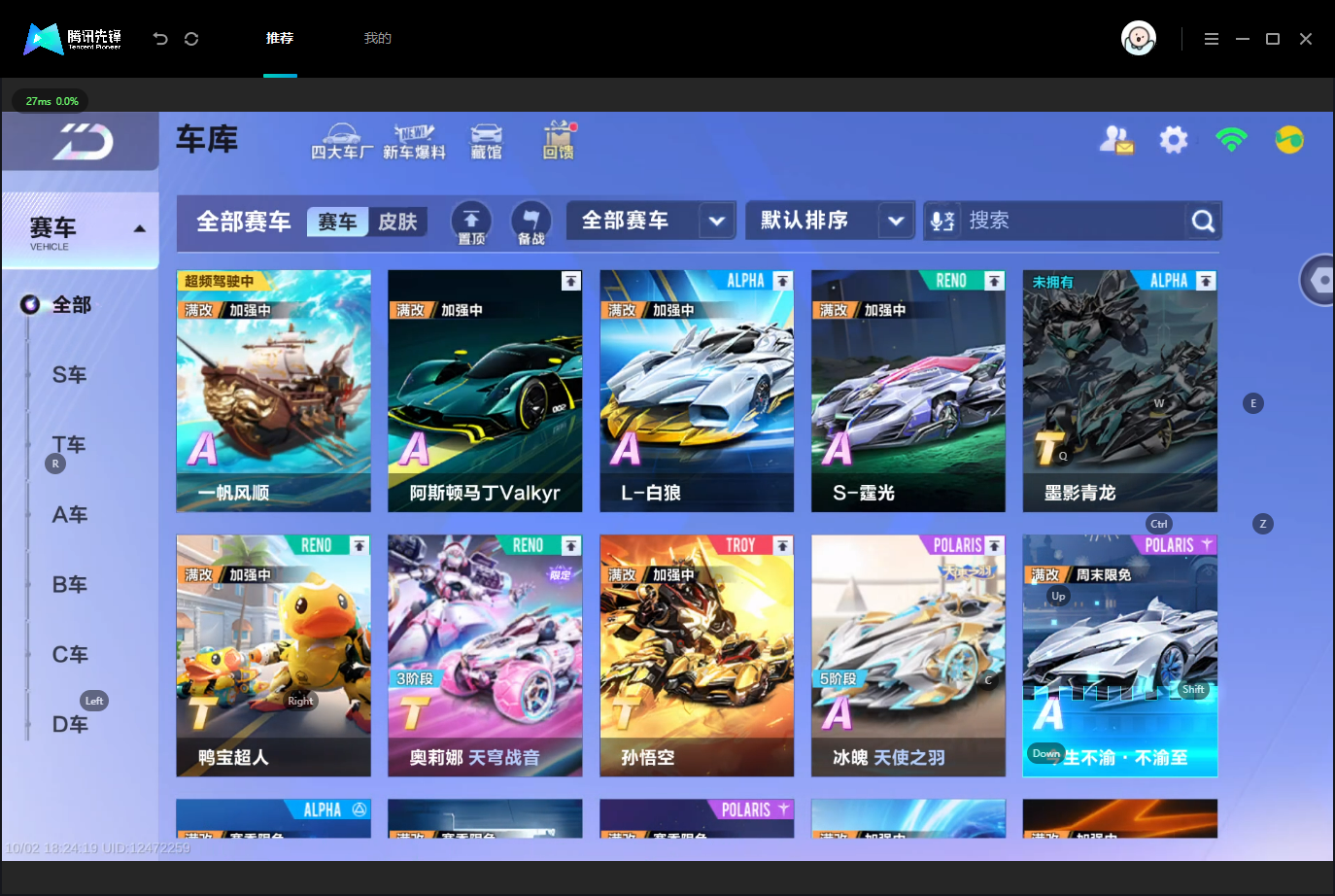Image resolution: width=1335 pixels, height=896 pixels.
Task: Switch to the 赛车 toggle
Action: coord(337,222)
